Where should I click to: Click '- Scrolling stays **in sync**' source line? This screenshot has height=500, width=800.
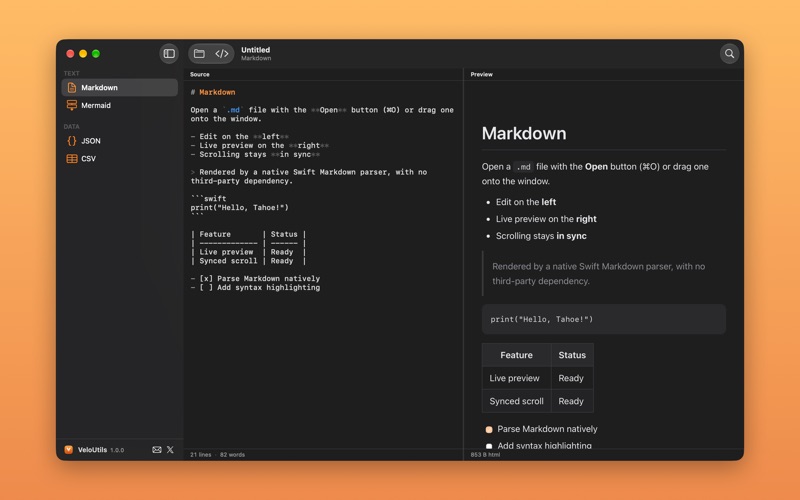(x=255, y=155)
